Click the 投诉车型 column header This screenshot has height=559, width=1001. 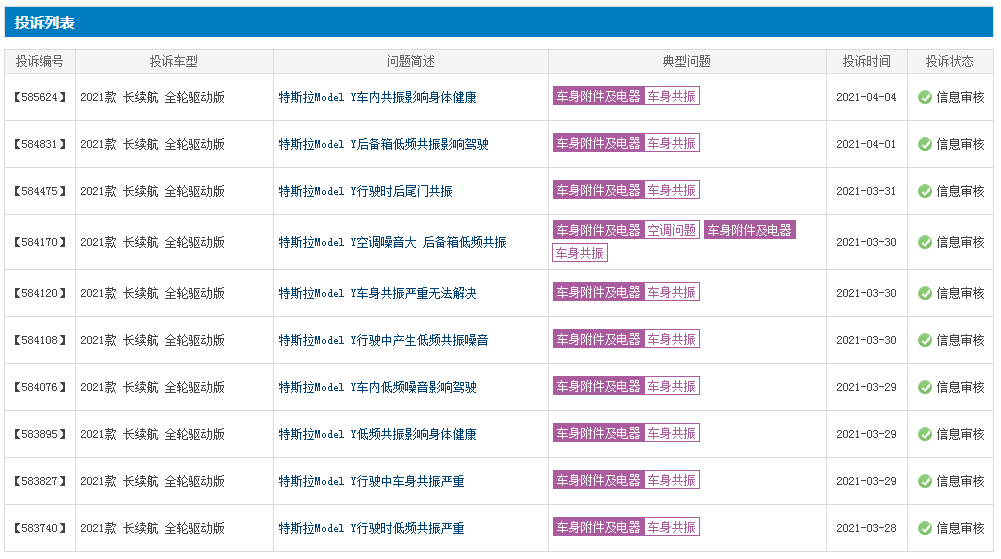(x=174, y=61)
